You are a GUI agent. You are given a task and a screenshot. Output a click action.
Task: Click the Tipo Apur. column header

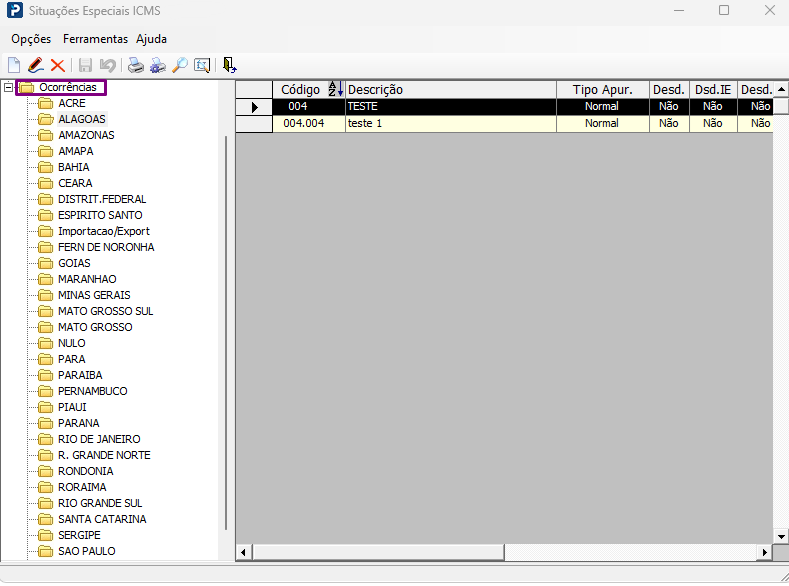click(603, 90)
